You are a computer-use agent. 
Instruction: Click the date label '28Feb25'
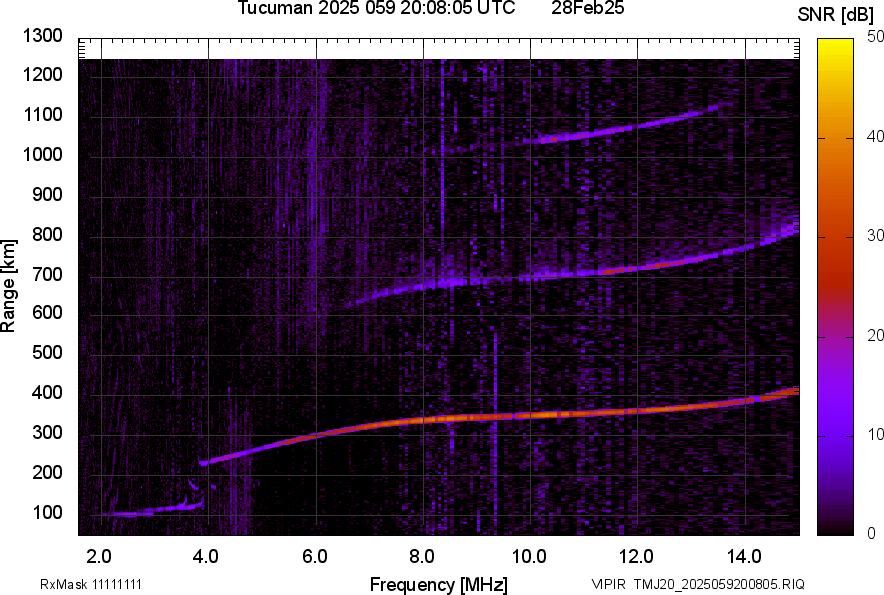point(587,8)
